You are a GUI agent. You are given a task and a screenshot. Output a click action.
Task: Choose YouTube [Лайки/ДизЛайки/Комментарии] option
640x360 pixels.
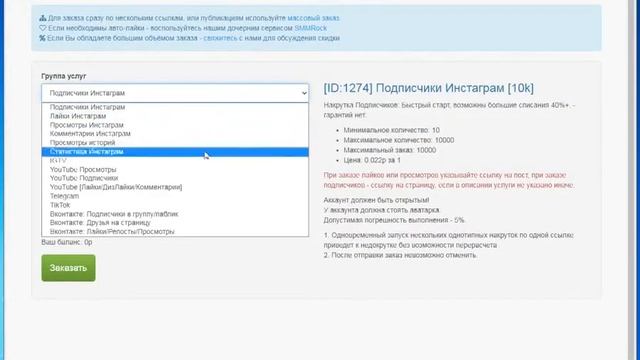175,187
